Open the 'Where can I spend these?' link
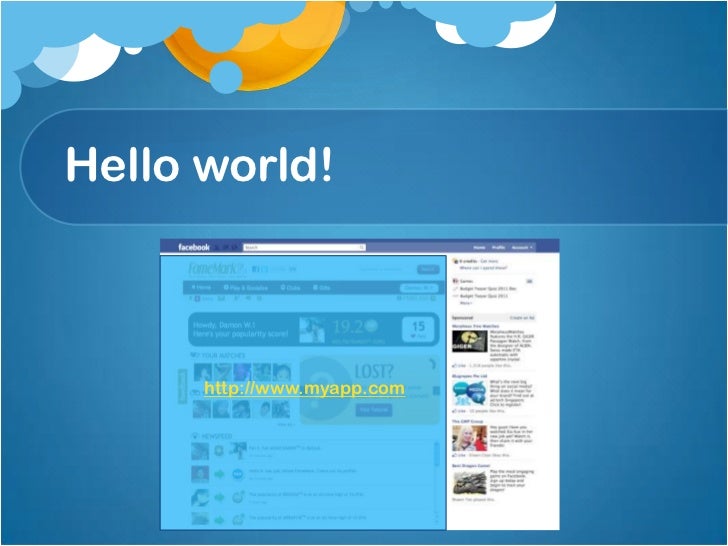728x546 pixels. click(483, 268)
